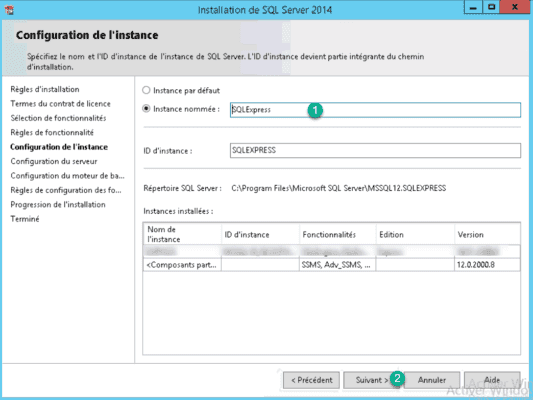Image resolution: width=533 pixels, height=400 pixels.
Task: Click the ID d'instance column header
Action: pos(261,234)
